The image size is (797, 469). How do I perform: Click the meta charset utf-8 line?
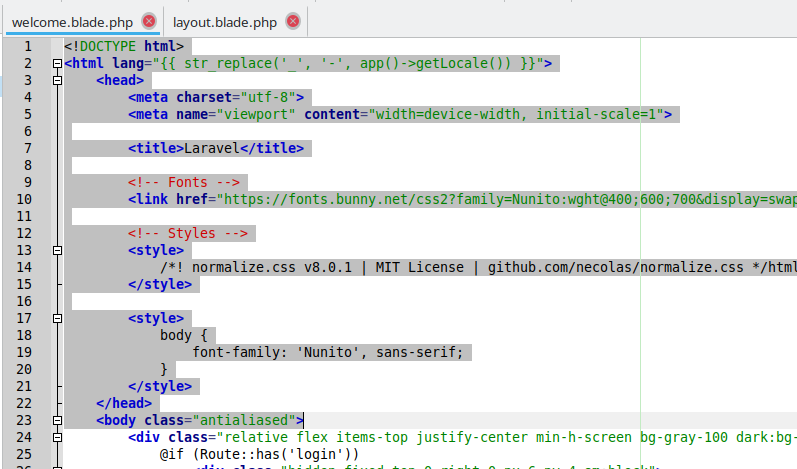click(x=215, y=98)
